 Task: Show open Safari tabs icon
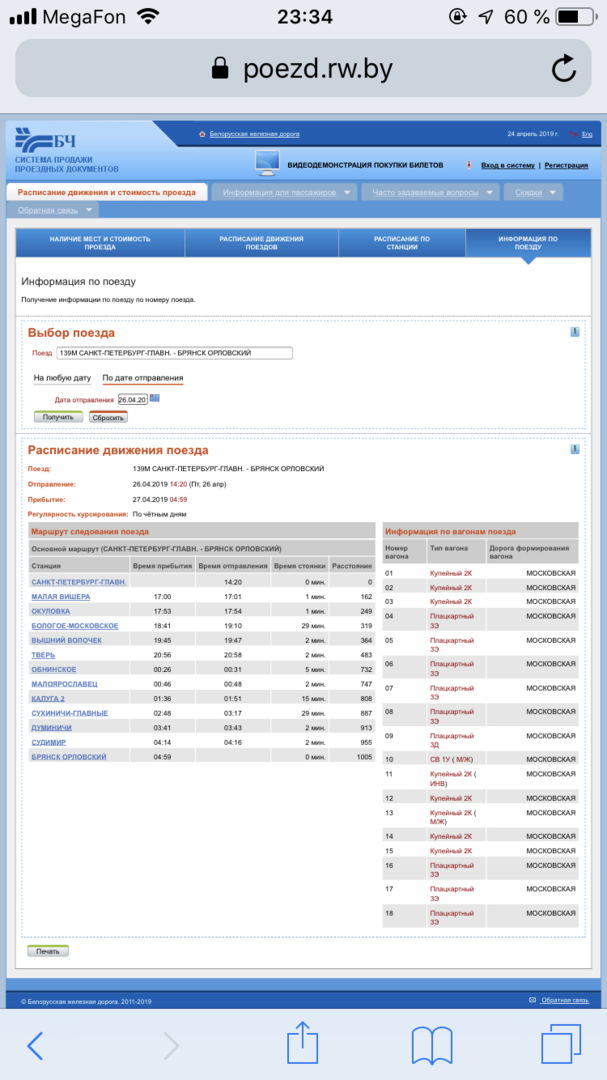click(560, 1045)
